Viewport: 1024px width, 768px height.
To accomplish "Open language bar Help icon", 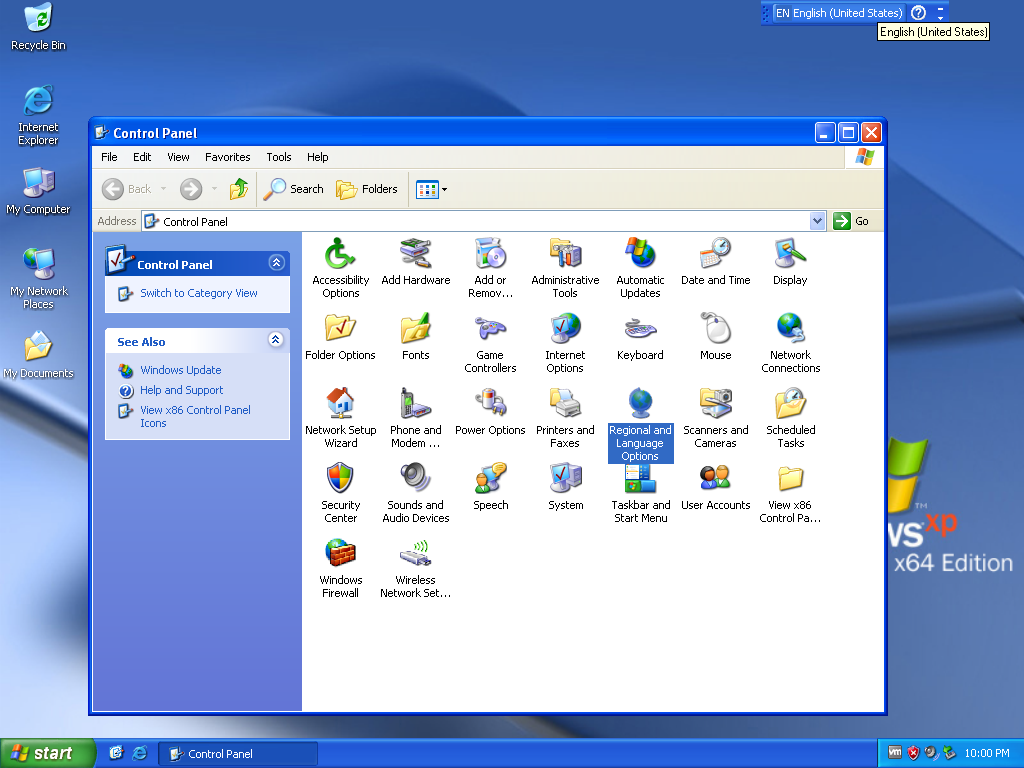I will (x=918, y=13).
